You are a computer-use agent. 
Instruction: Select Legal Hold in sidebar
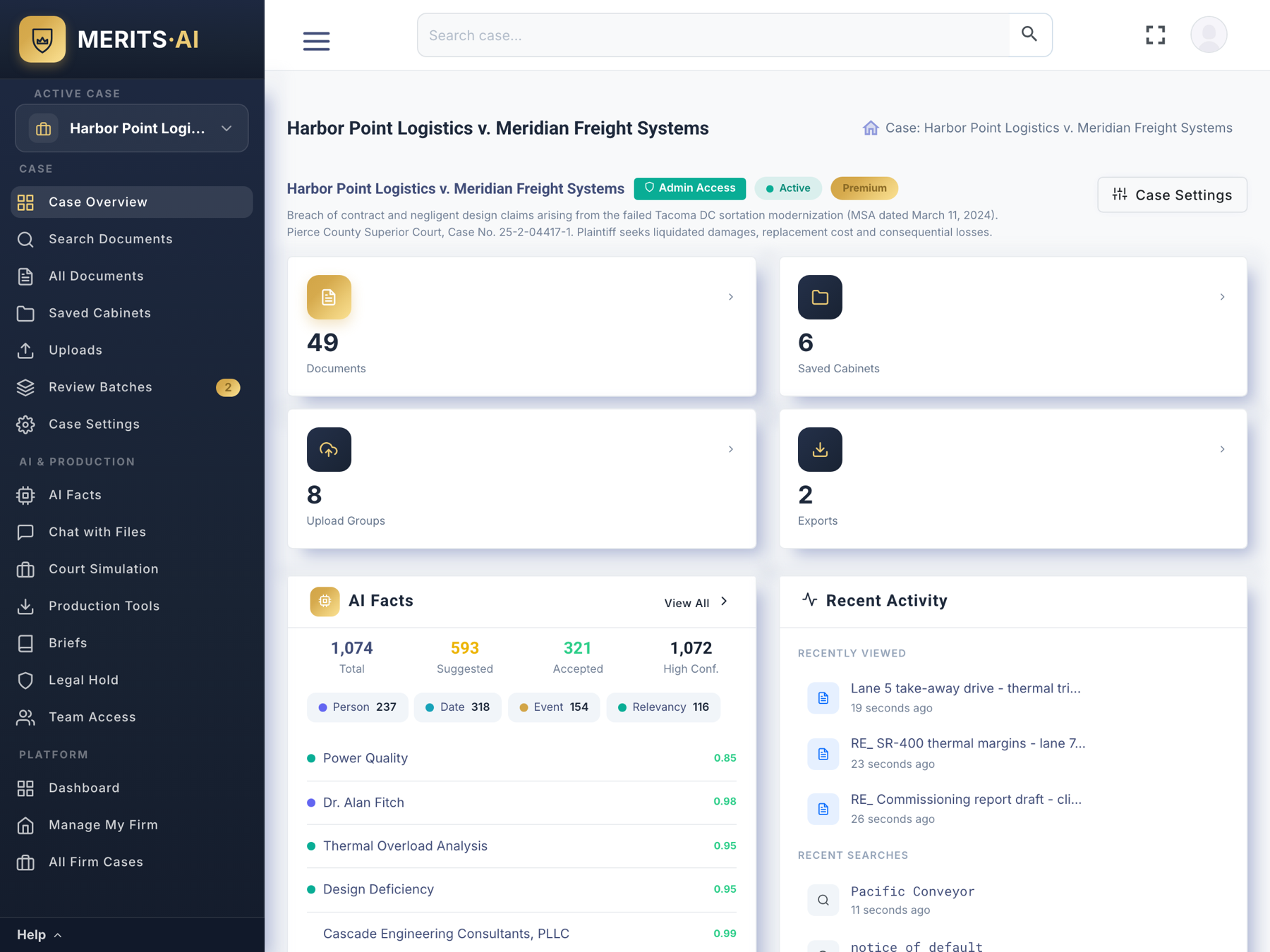(x=132, y=680)
